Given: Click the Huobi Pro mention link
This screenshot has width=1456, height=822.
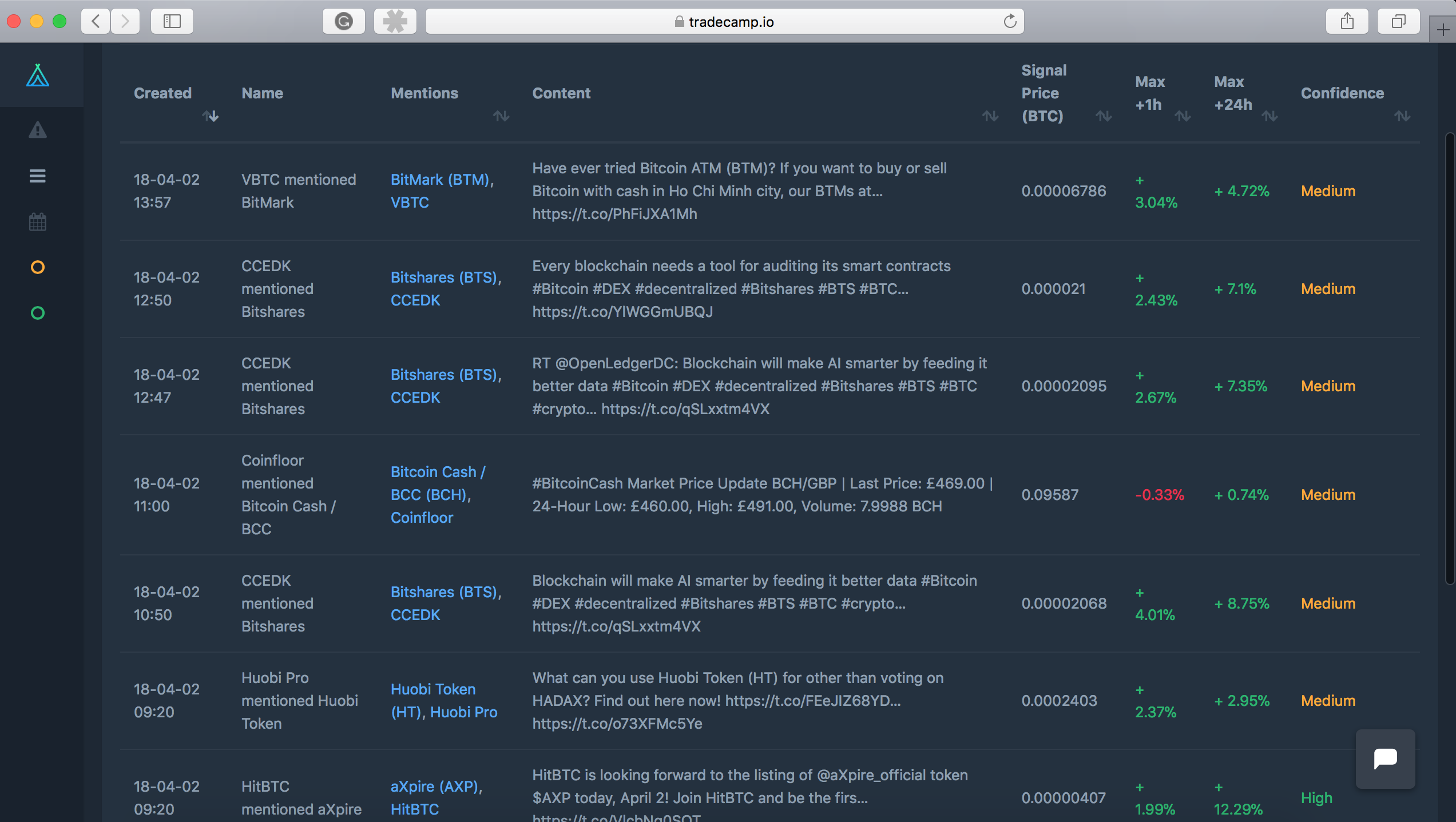Looking at the screenshot, I should pyautogui.click(x=463, y=712).
